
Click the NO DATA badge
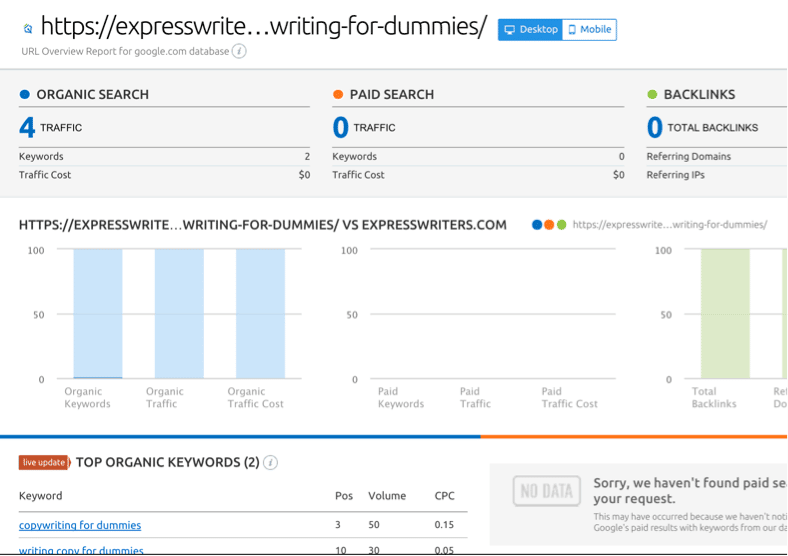[547, 491]
